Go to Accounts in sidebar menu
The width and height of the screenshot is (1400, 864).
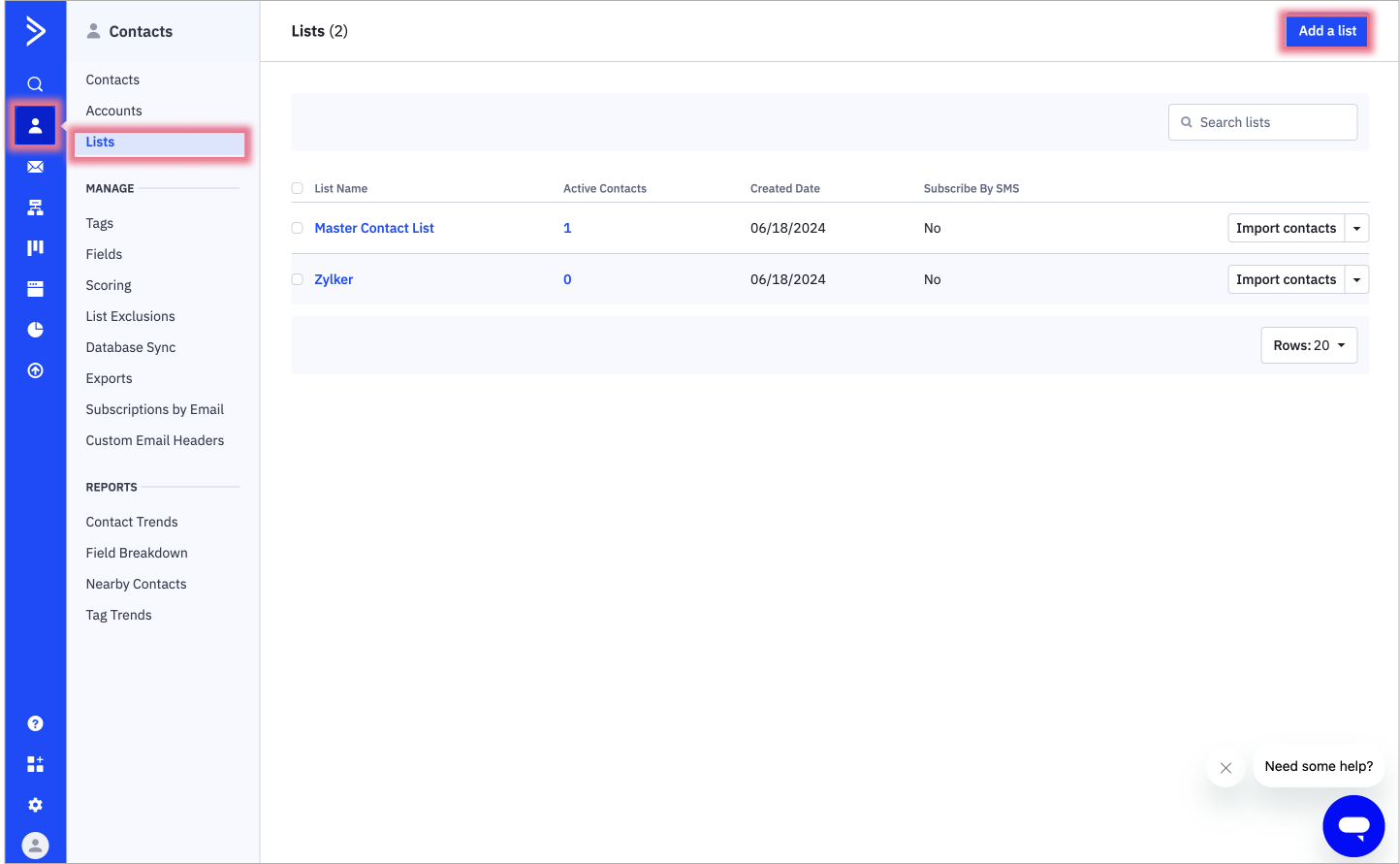click(x=113, y=111)
